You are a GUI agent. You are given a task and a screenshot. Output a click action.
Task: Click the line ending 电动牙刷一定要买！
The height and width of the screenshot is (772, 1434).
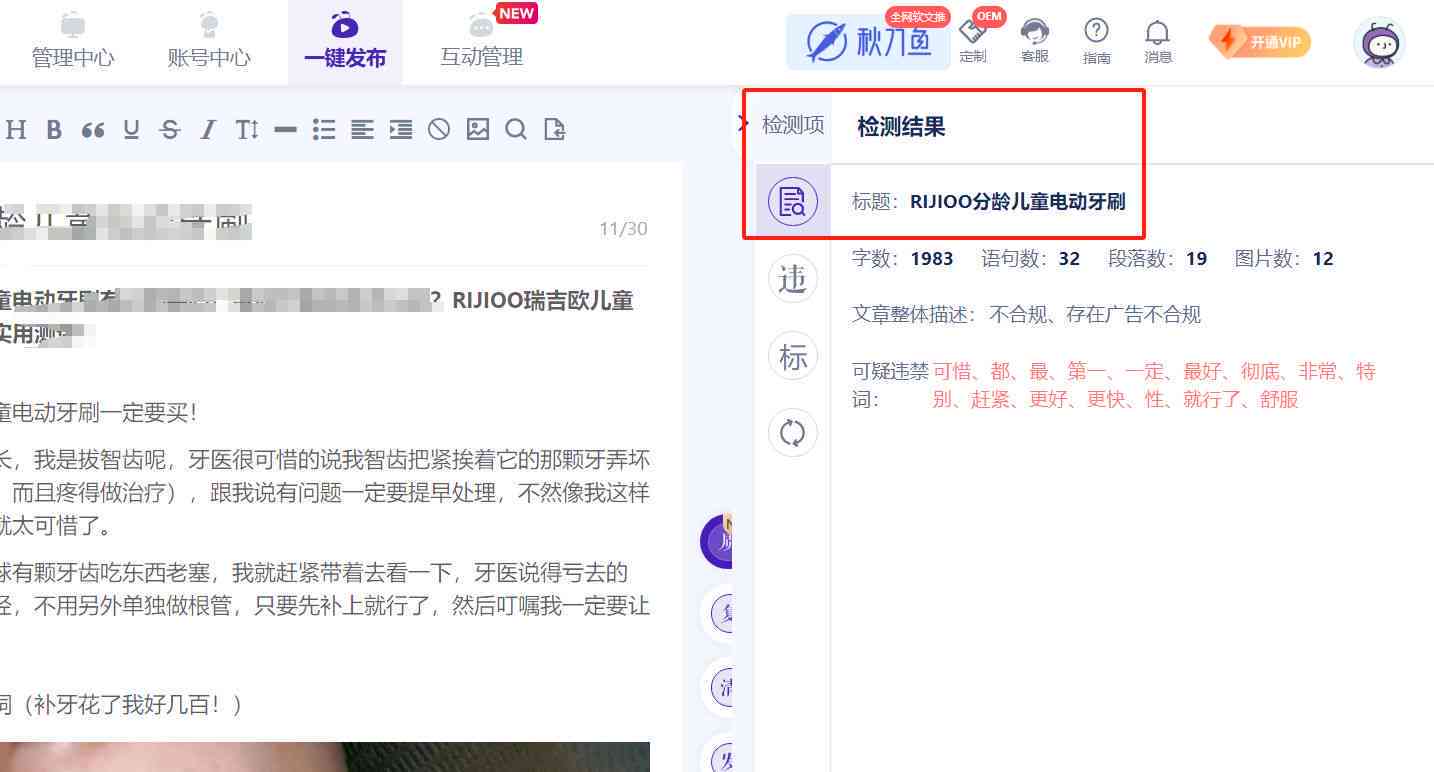click(x=99, y=412)
